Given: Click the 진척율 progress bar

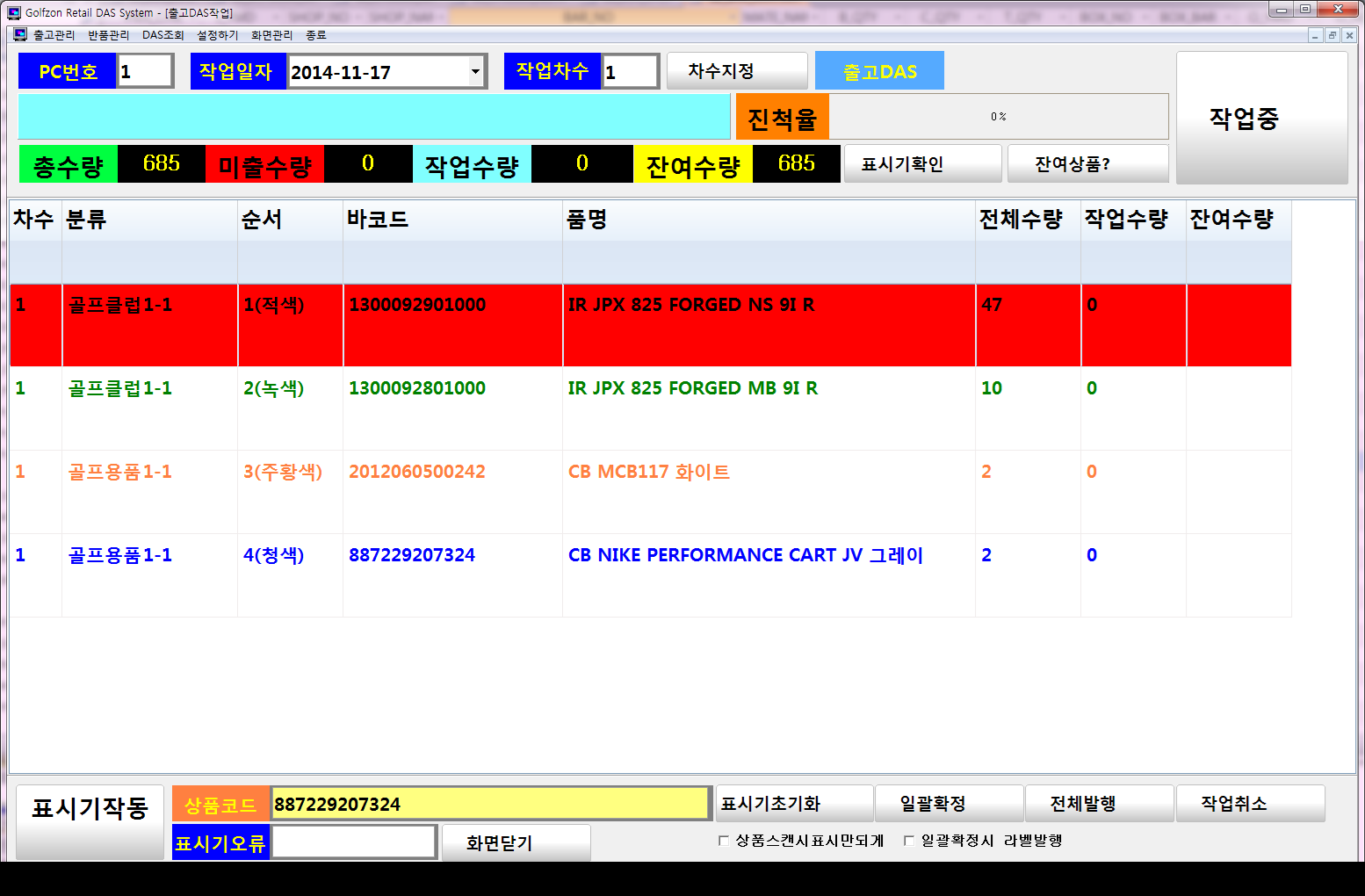Looking at the screenshot, I should (x=998, y=117).
